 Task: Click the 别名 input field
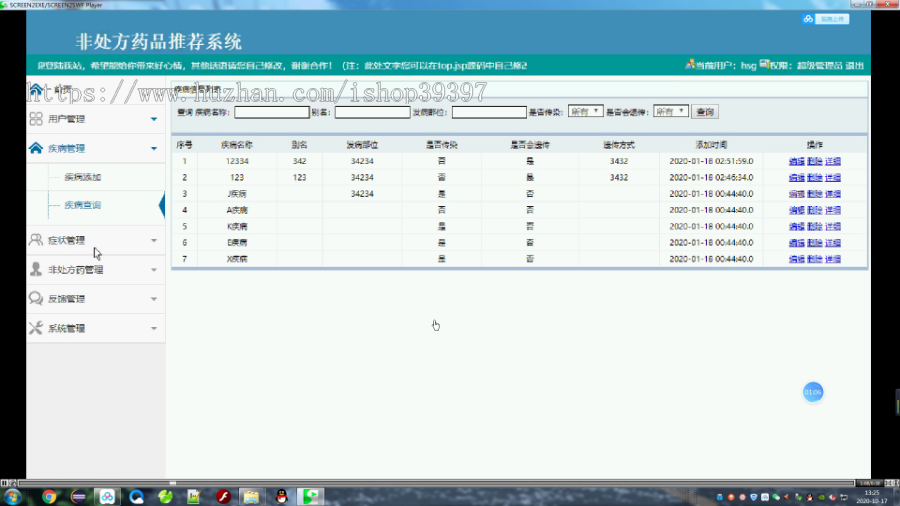coord(373,112)
